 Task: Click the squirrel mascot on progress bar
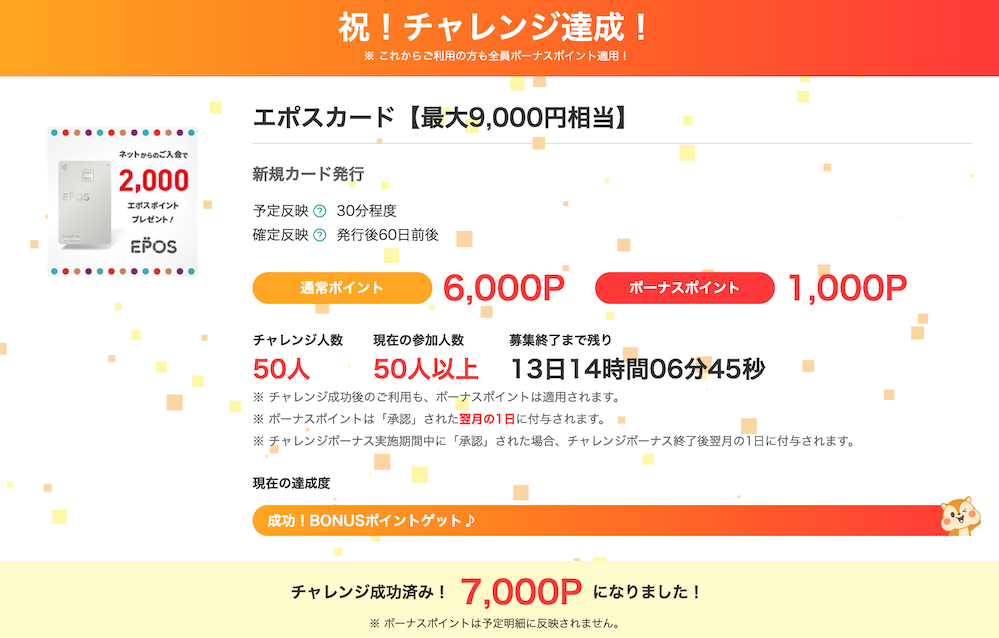(961, 516)
